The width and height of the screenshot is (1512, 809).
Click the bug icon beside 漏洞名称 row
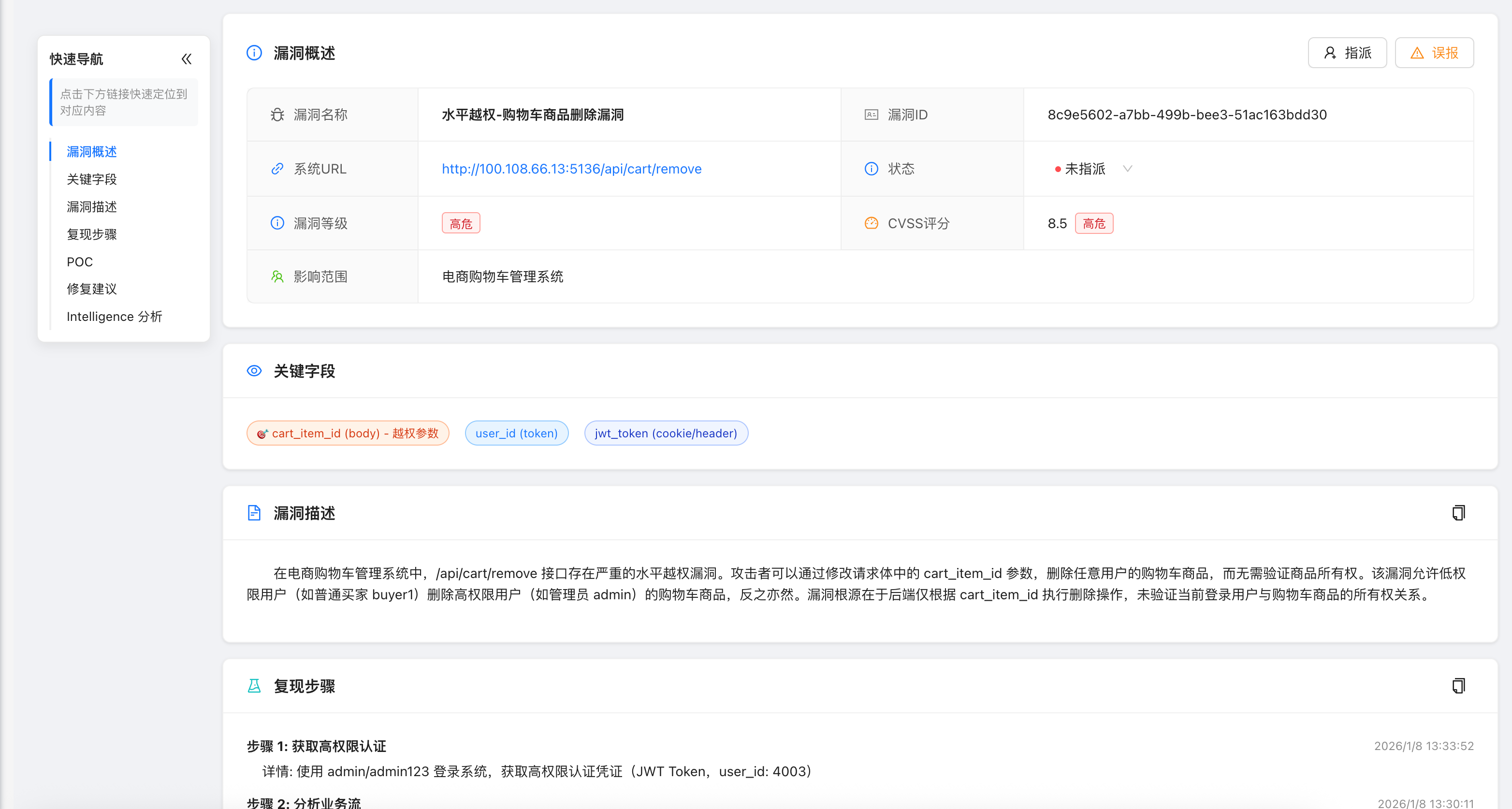277,115
